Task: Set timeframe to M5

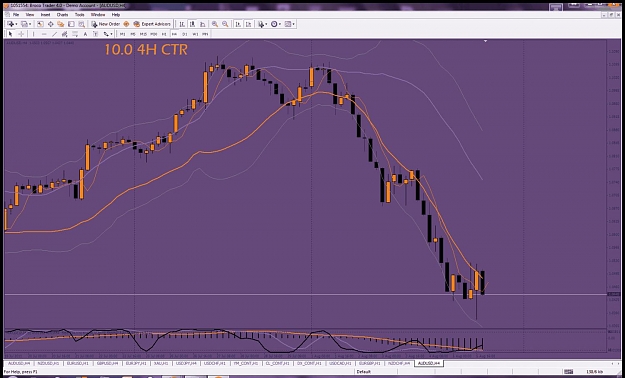Action: pos(133,34)
